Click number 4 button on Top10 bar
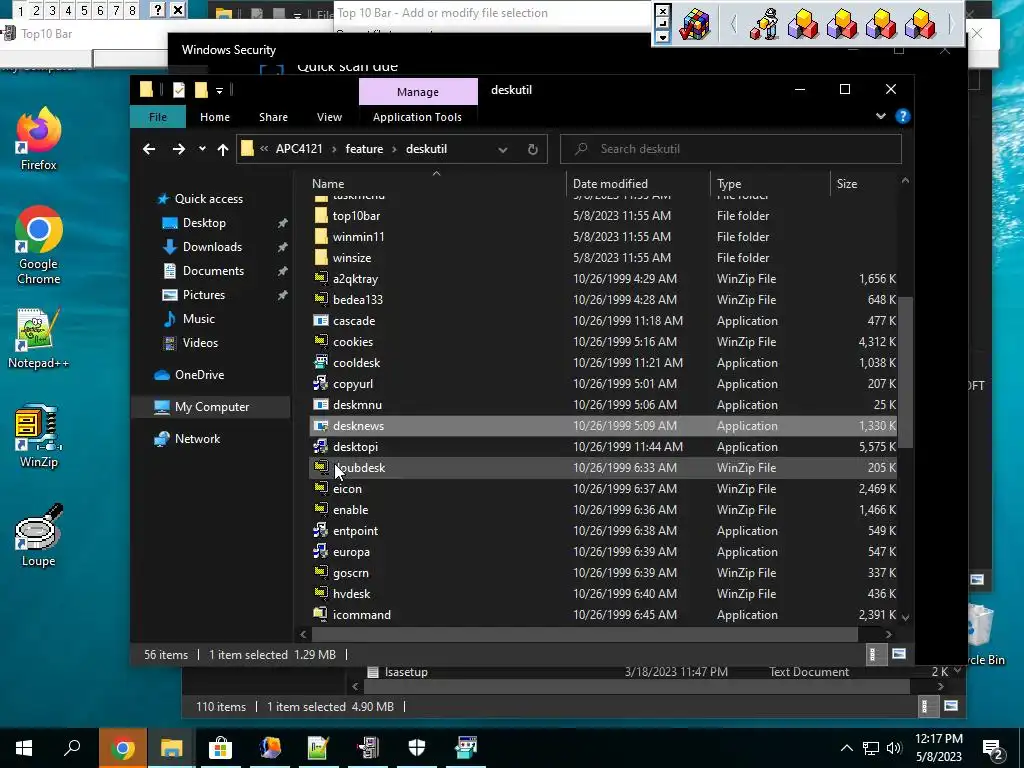Viewport: 1024px width, 768px height. tap(69, 10)
